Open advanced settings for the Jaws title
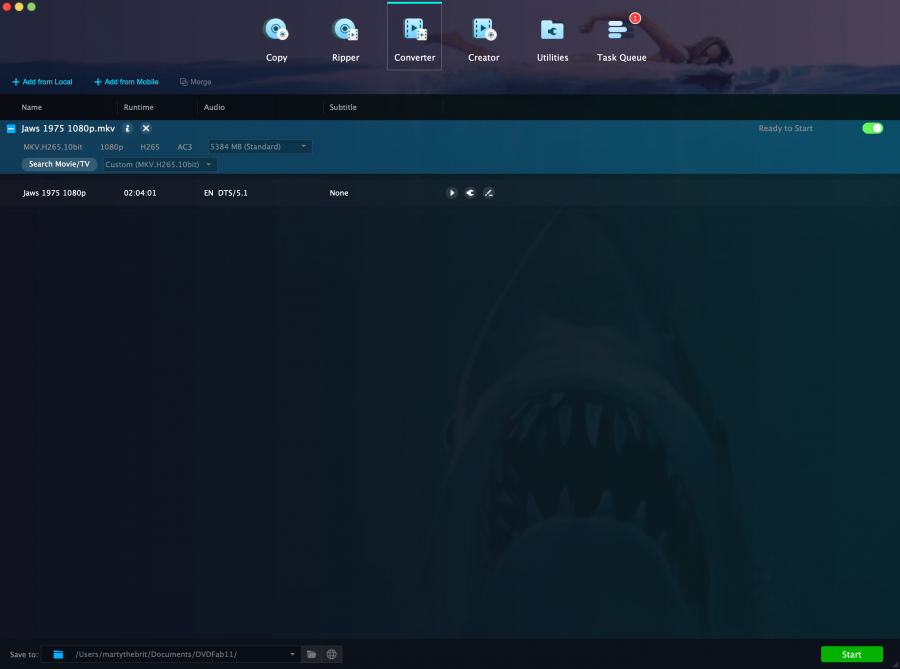This screenshot has width=900, height=669. 470,193
